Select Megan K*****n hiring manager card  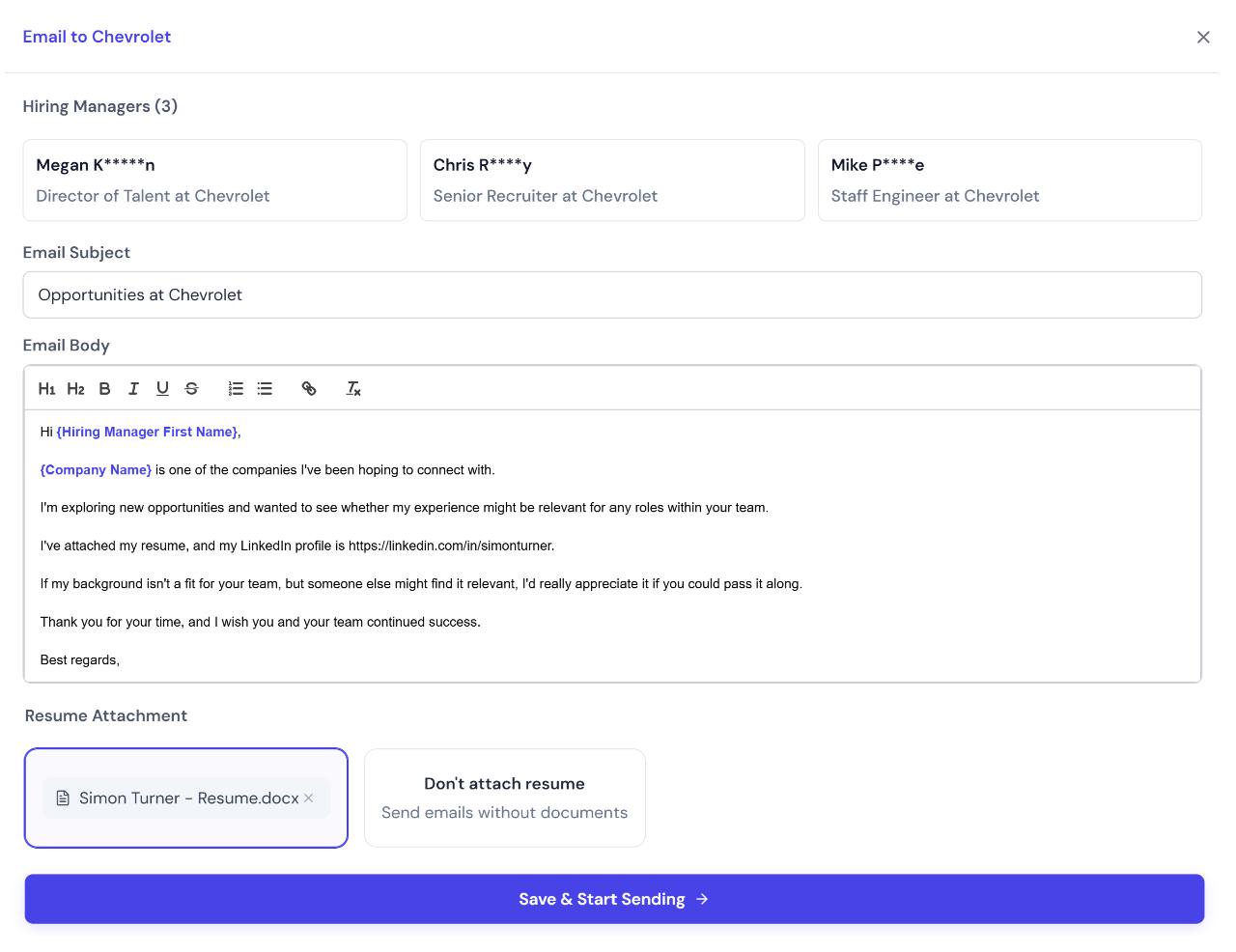(215, 181)
